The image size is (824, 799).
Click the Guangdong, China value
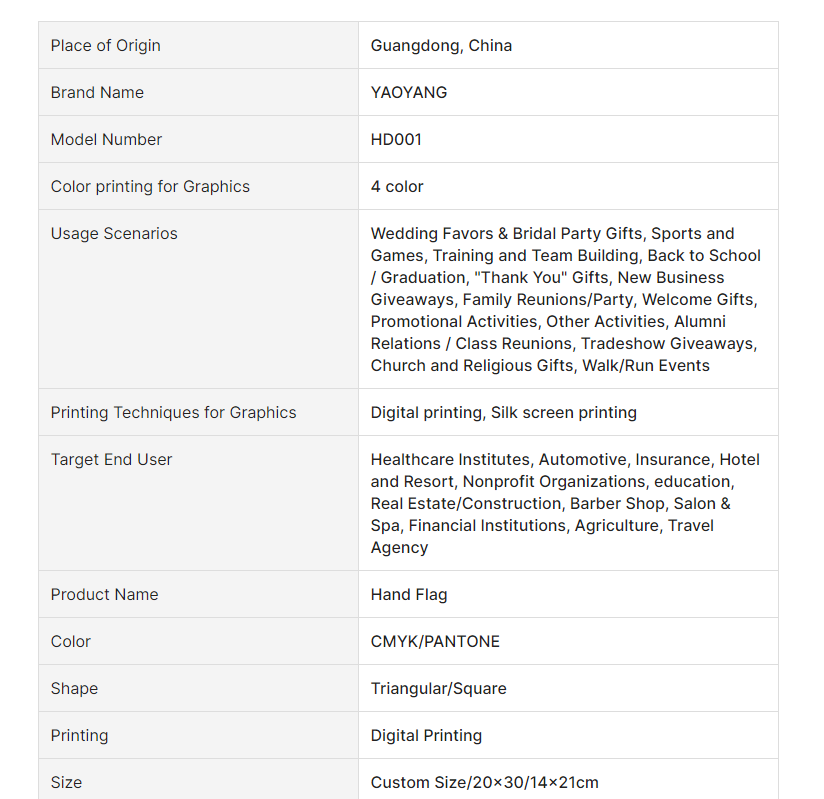coord(441,46)
